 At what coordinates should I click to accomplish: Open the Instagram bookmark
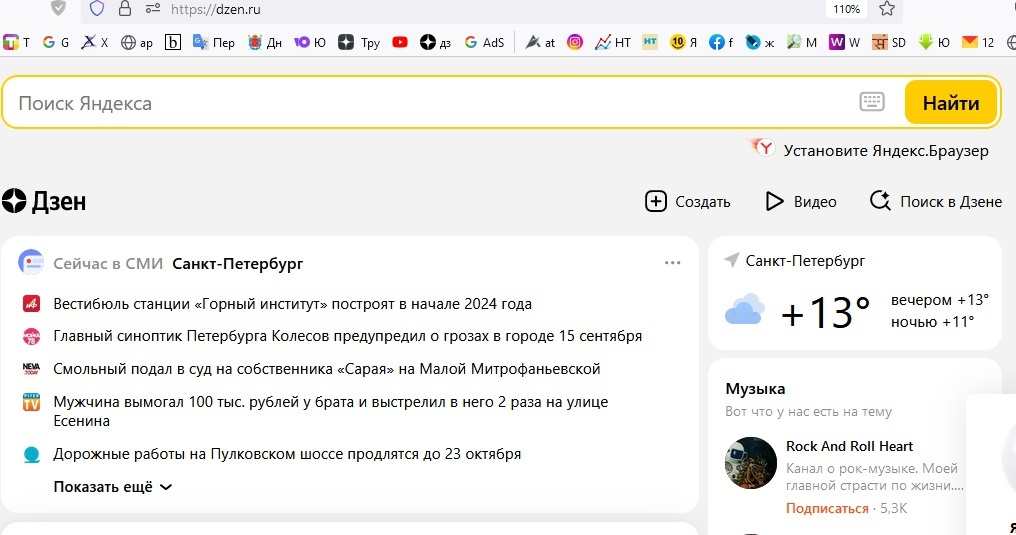(x=575, y=42)
